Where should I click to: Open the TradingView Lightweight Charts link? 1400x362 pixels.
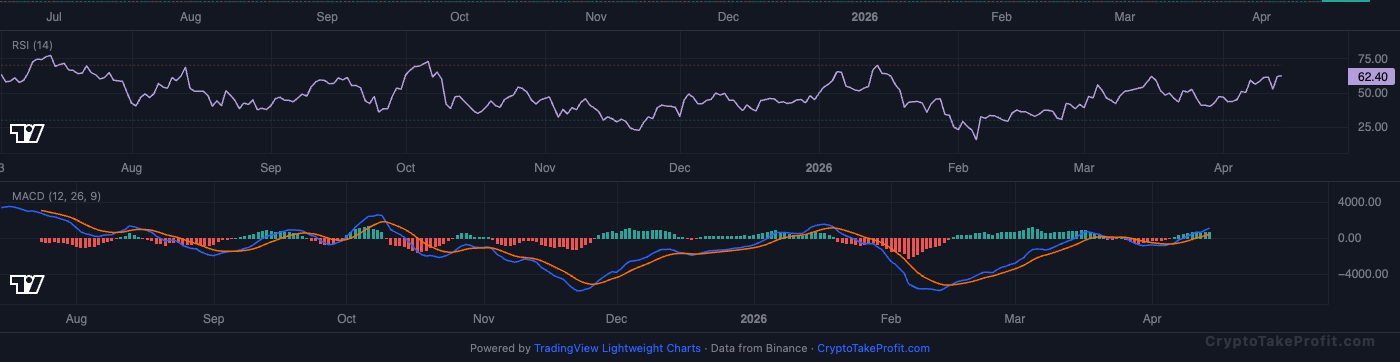click(x=617, y=348)
